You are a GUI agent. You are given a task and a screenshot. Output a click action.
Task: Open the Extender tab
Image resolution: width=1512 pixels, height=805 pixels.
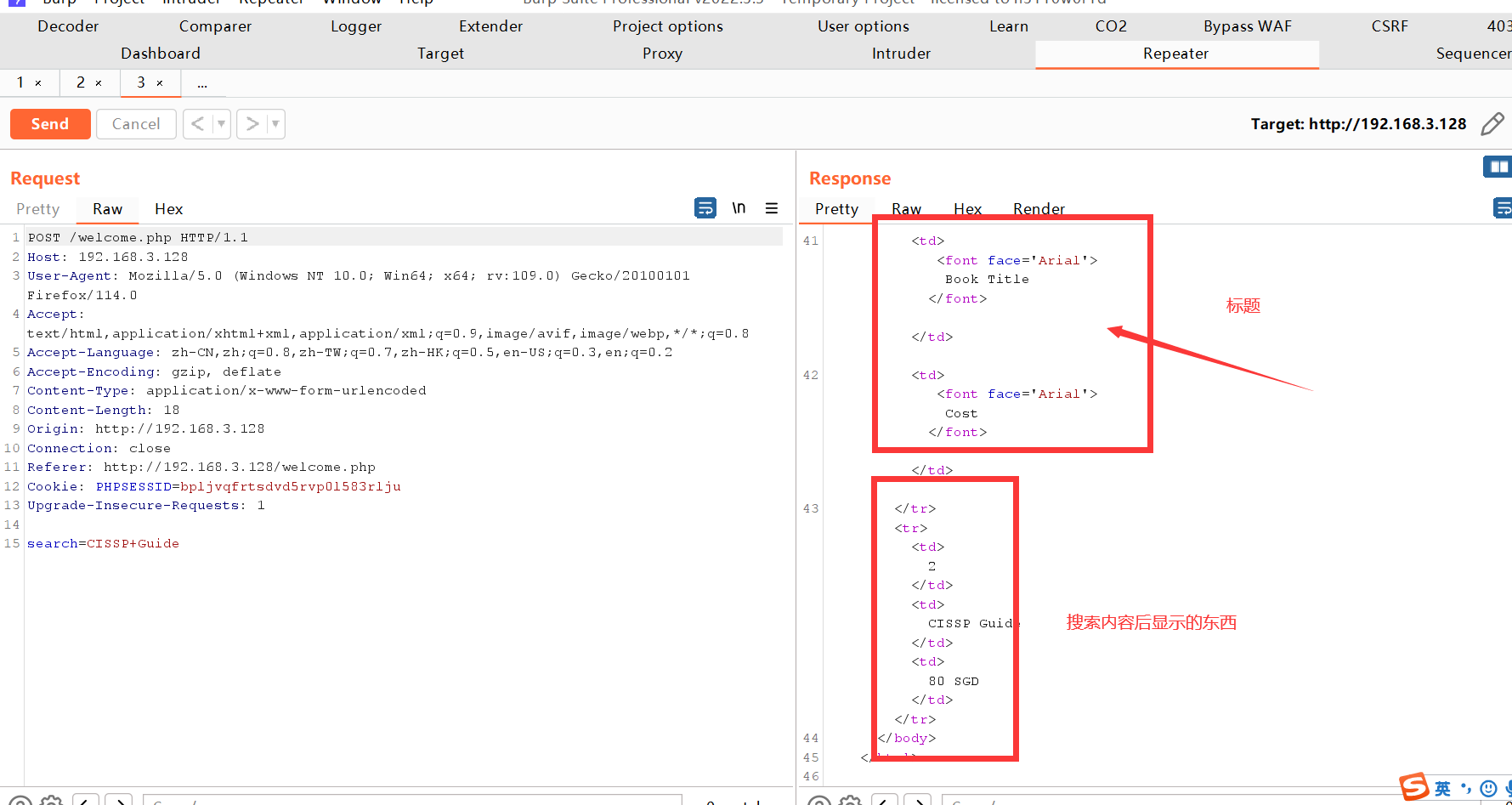(491, 26)
